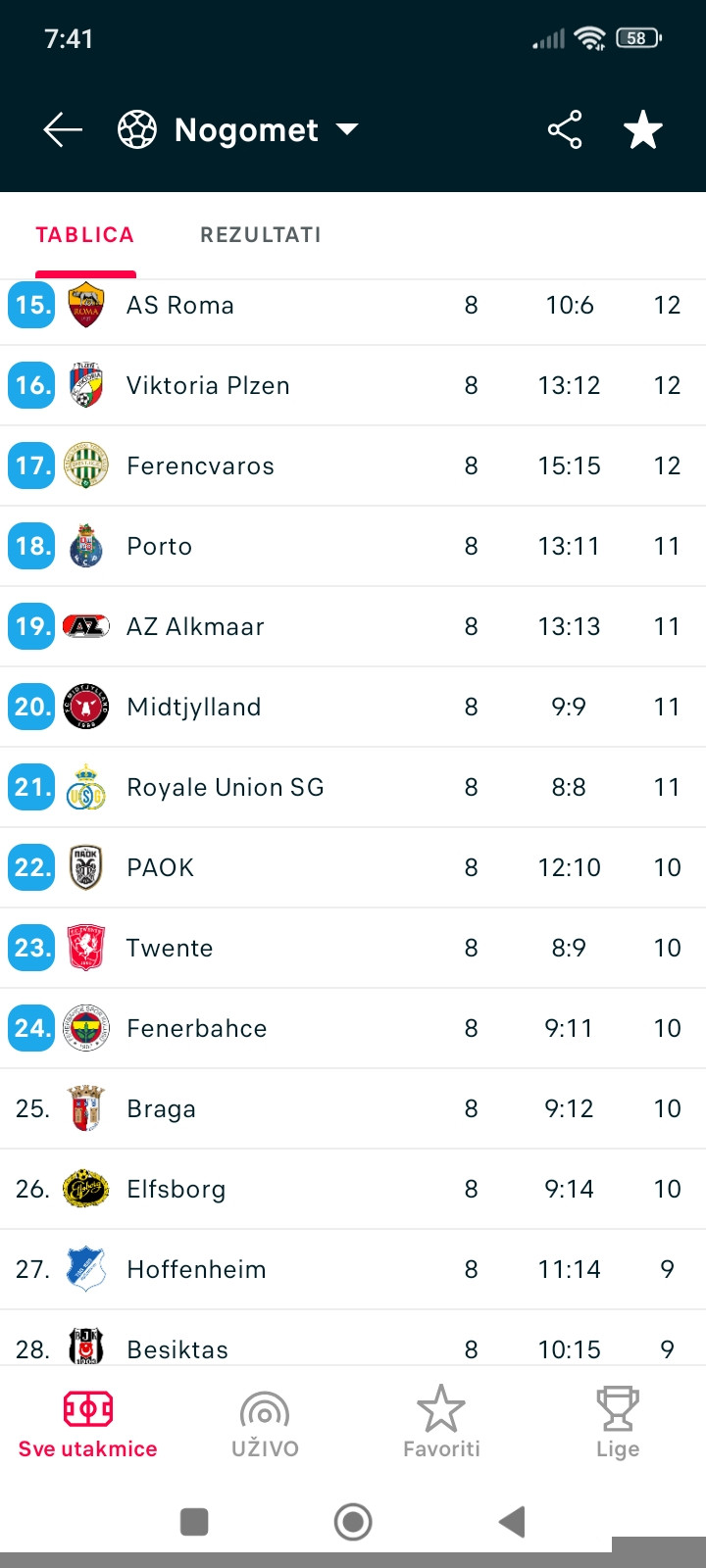Open the Porto team row
Image resolution: width=706 pixels, height=1568 pixels.
click(353, 546)
